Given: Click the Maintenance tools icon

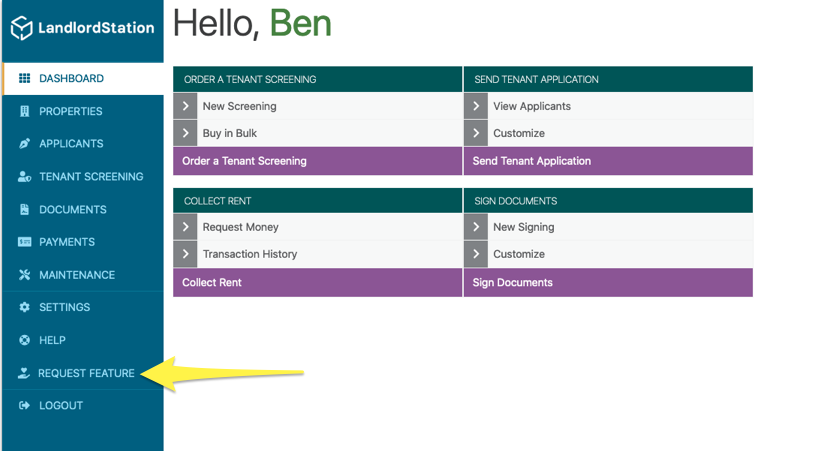Looking at the screenshot, I should [24, 275].
